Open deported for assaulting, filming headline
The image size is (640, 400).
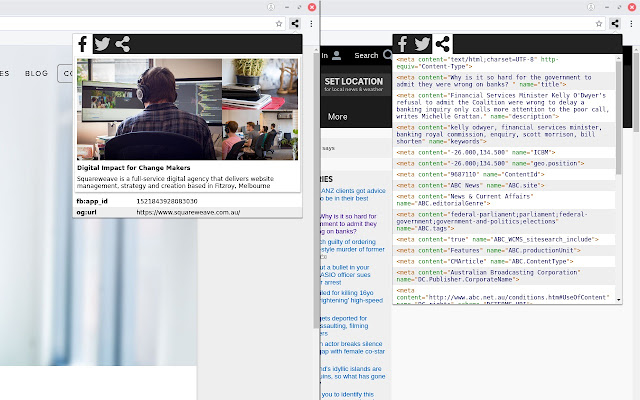344,326
